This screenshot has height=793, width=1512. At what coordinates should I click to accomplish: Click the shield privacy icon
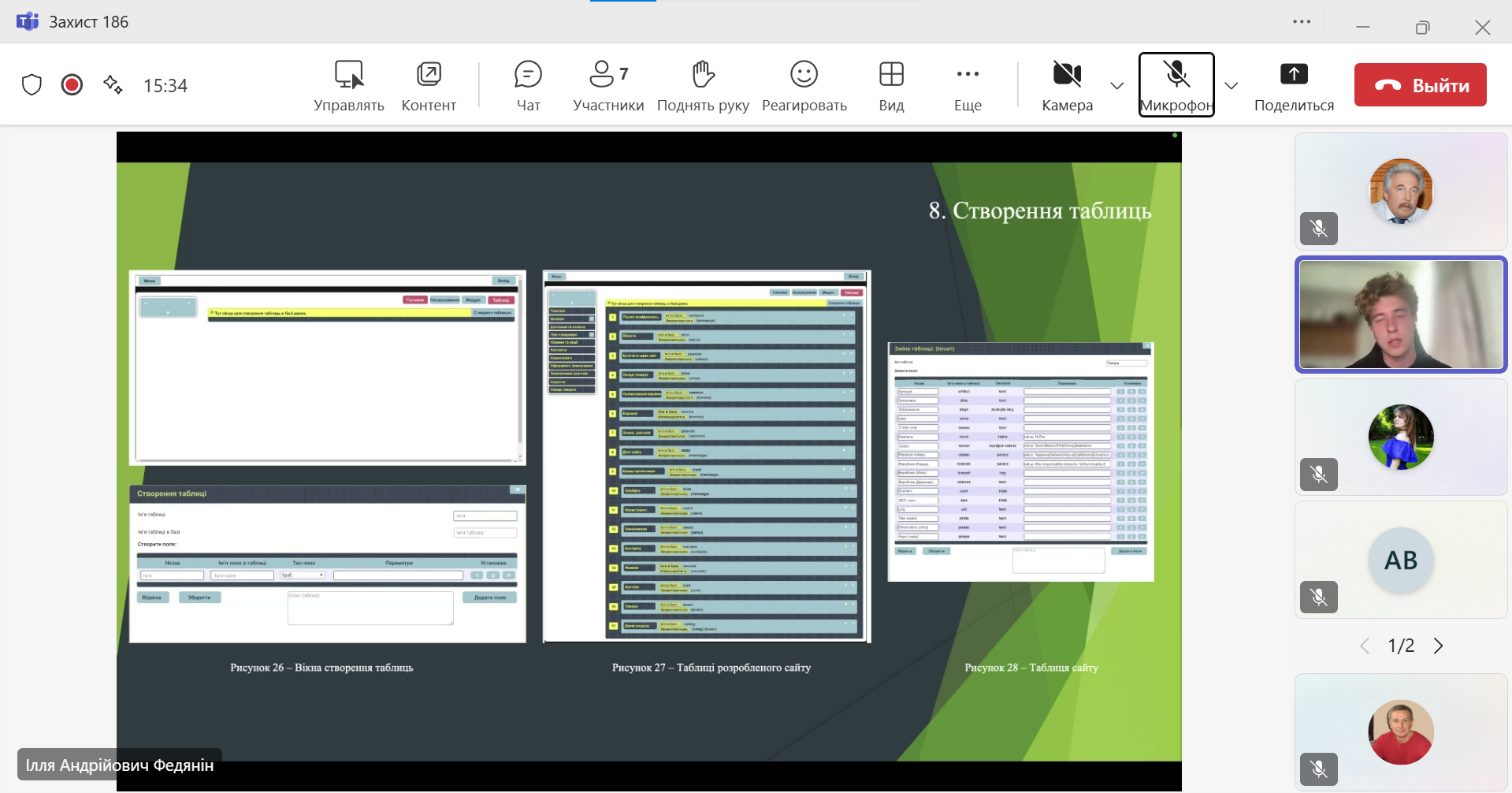tap(32, 84)
